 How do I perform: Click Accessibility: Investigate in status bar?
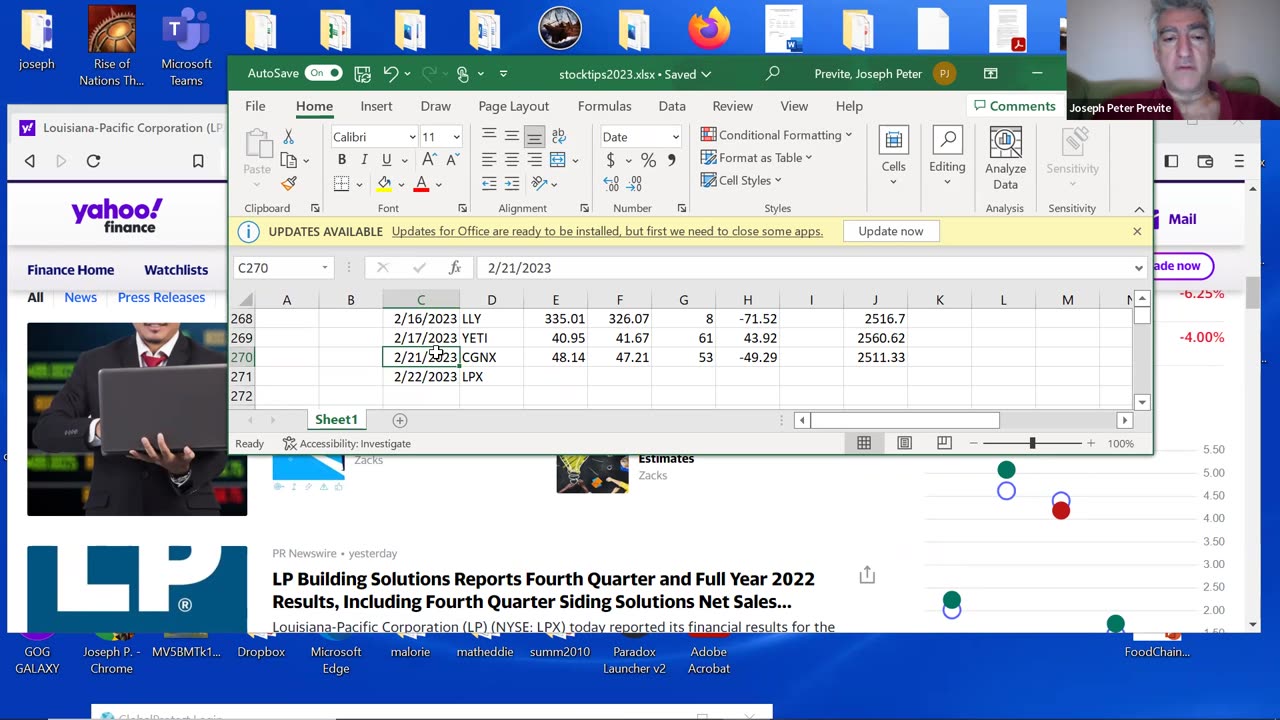(347, 443)
